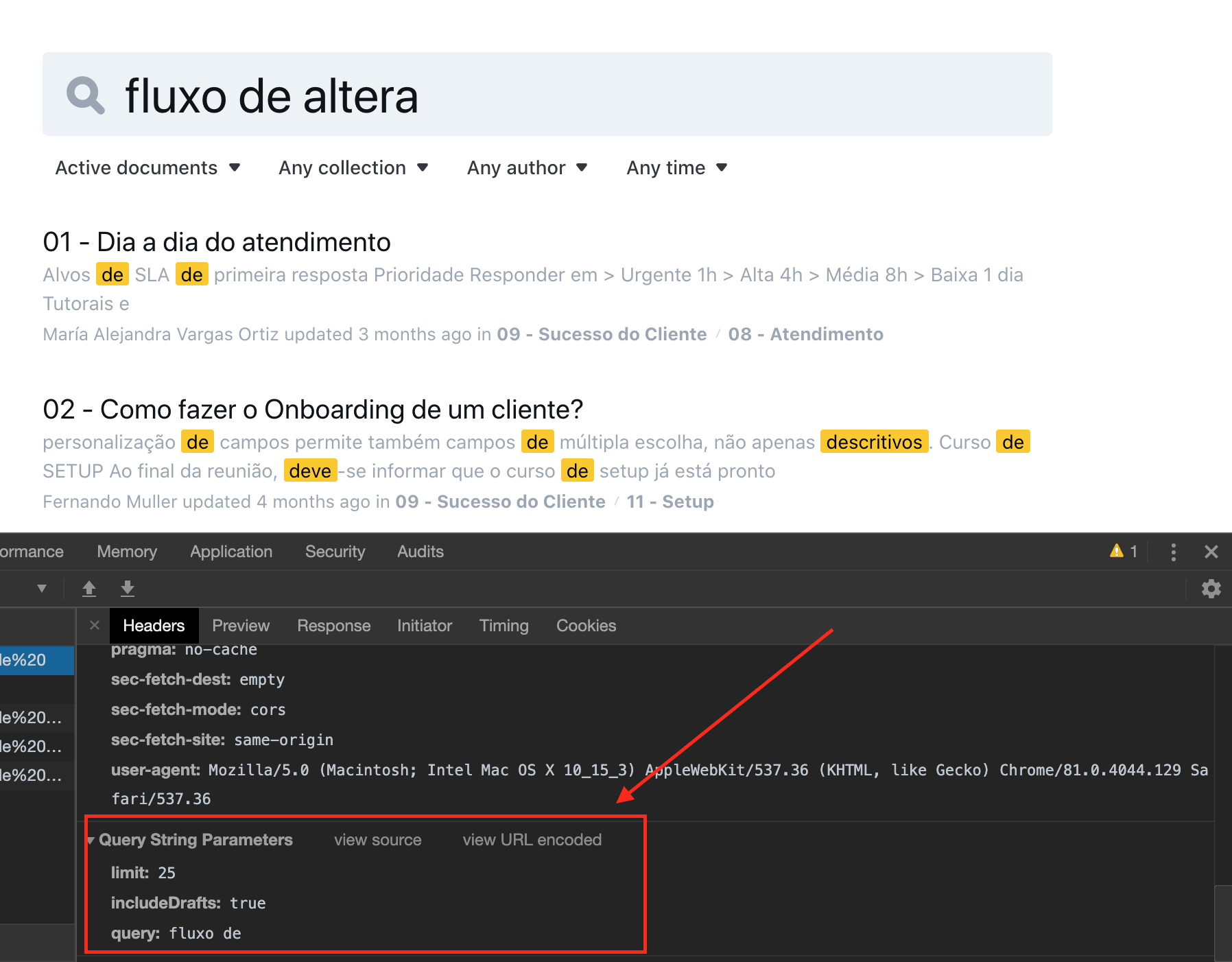Screen dimensions: 1232x962
Task: Open the throttling dropdown arrow in network toolbar
Action: 42,588
